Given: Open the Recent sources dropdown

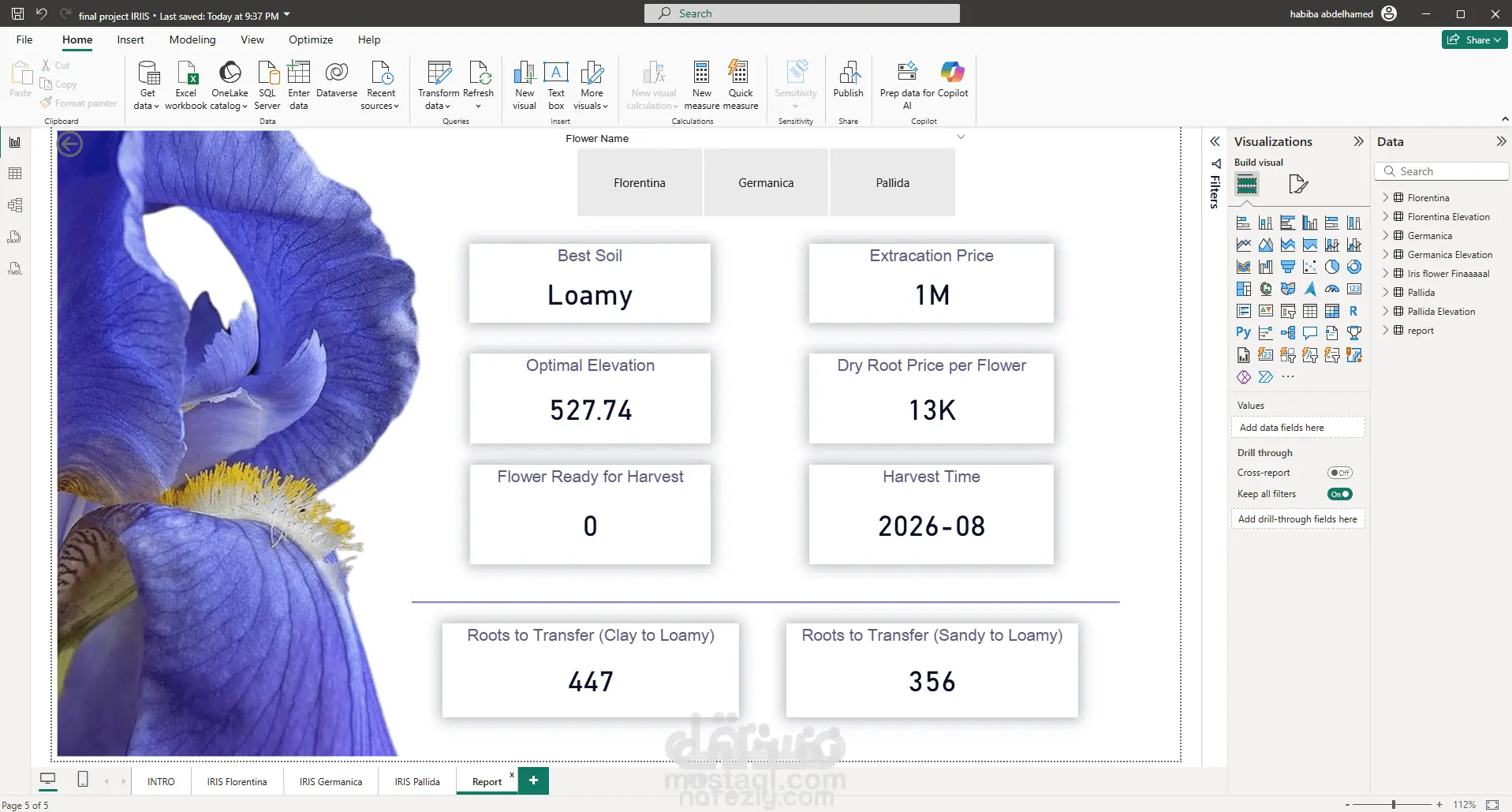Looking at the screenshot, I should (x=381, y=85).
